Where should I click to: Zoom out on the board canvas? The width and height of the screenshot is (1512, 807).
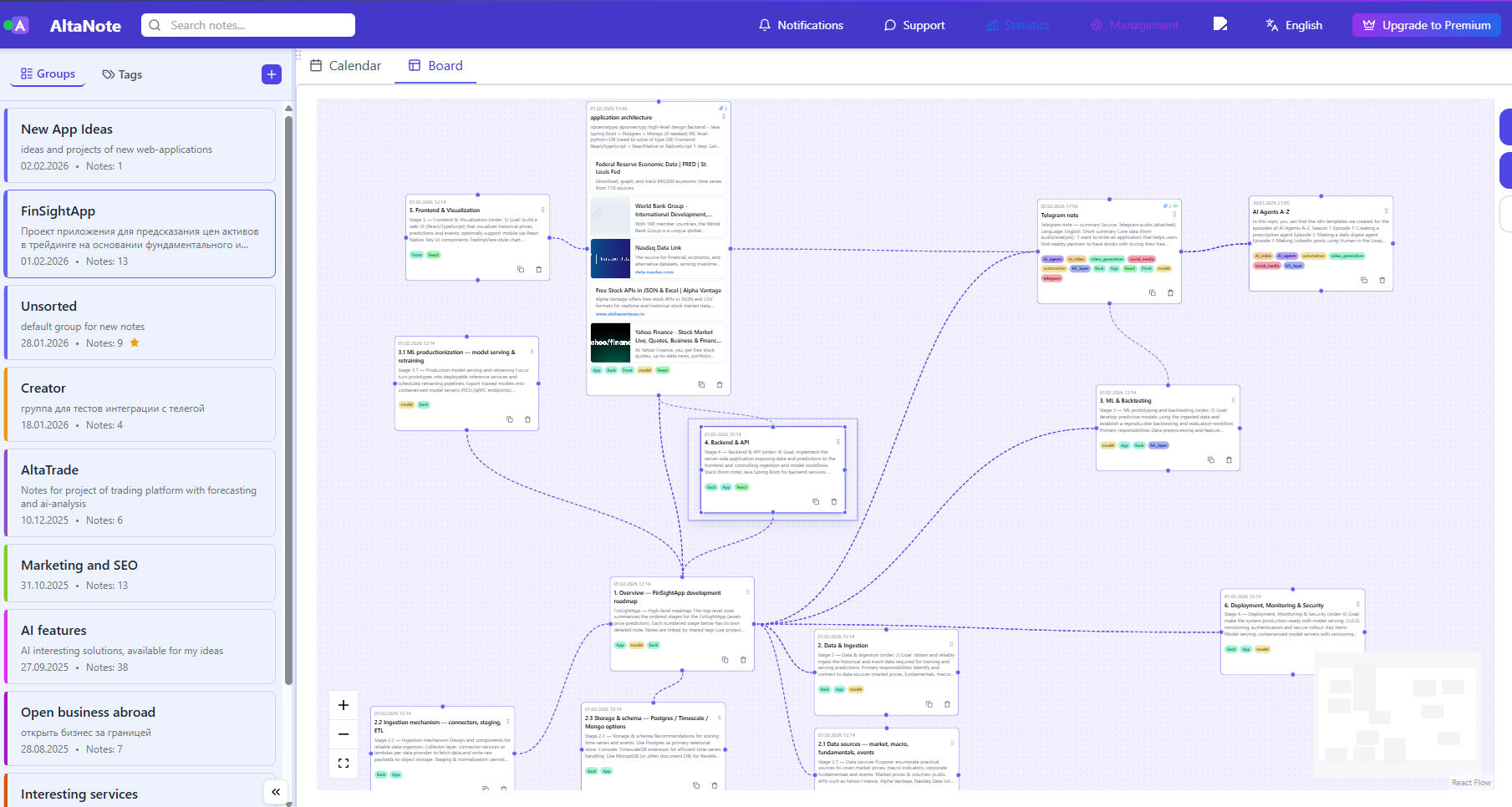point(343,733)
